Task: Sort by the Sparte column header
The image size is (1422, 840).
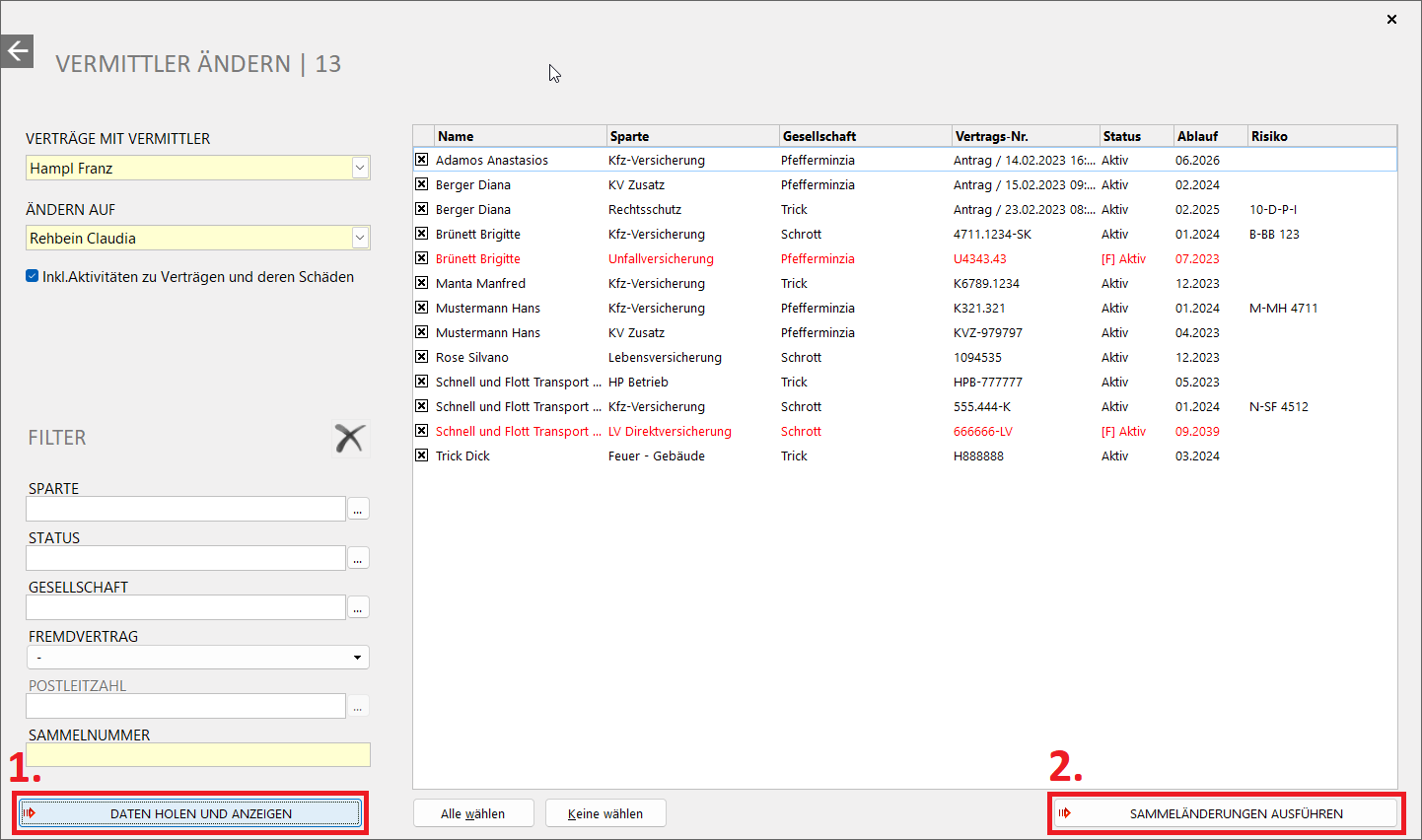Action: [x=691, y=136]
